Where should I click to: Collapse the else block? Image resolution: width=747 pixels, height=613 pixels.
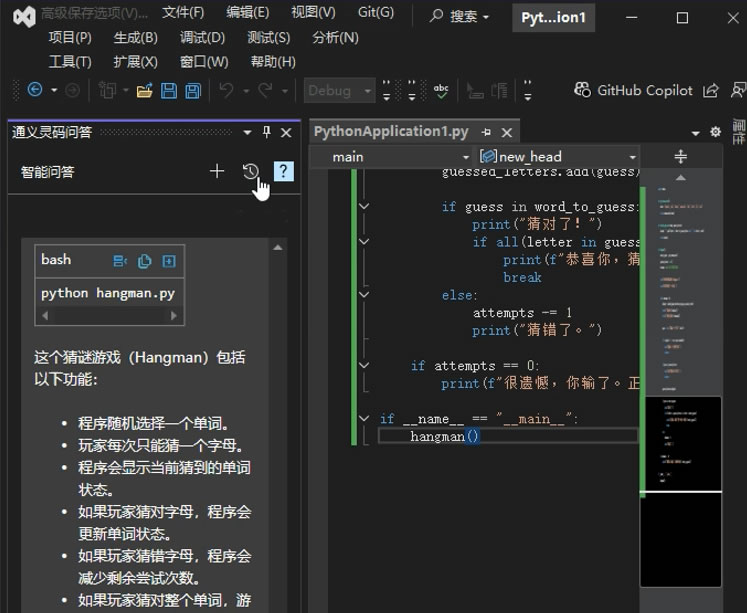click(x=364, y=294)
